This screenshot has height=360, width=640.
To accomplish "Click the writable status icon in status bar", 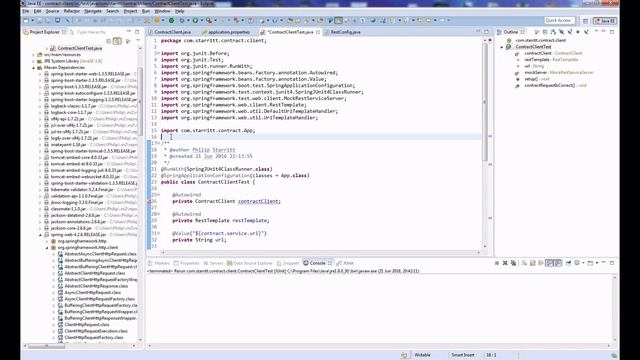I will 404,355.
